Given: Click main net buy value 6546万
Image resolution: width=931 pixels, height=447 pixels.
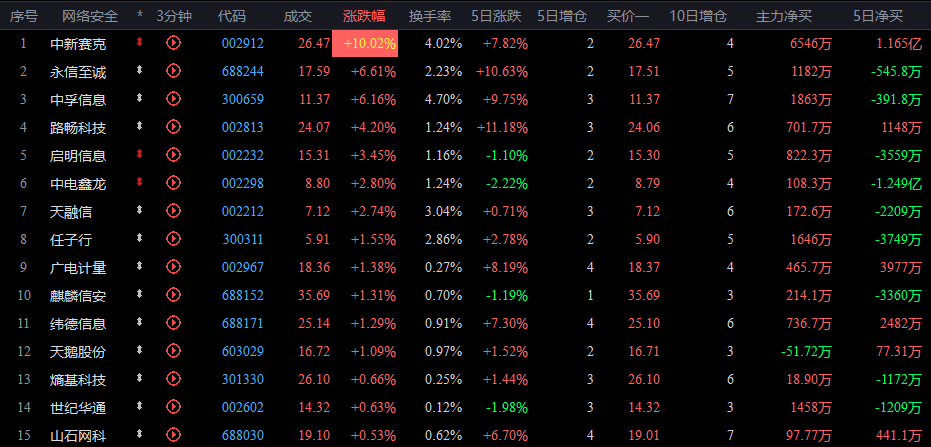Looking at the screenshot, I should [x=811, y=43].
